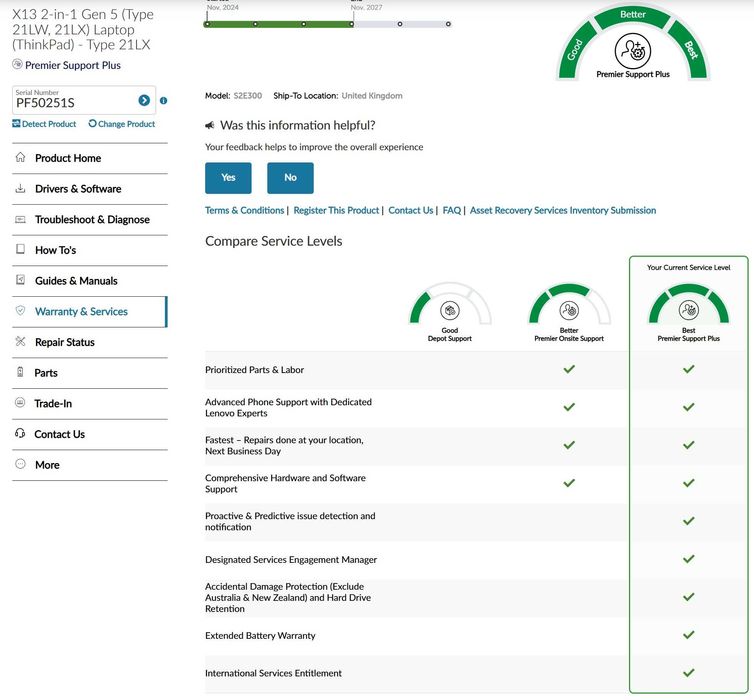Image resolution: width=754 pixels, height=700 pixels.
Task: Select the Better Premier Onsite Support gauge icon
Action: coord(569,310)
